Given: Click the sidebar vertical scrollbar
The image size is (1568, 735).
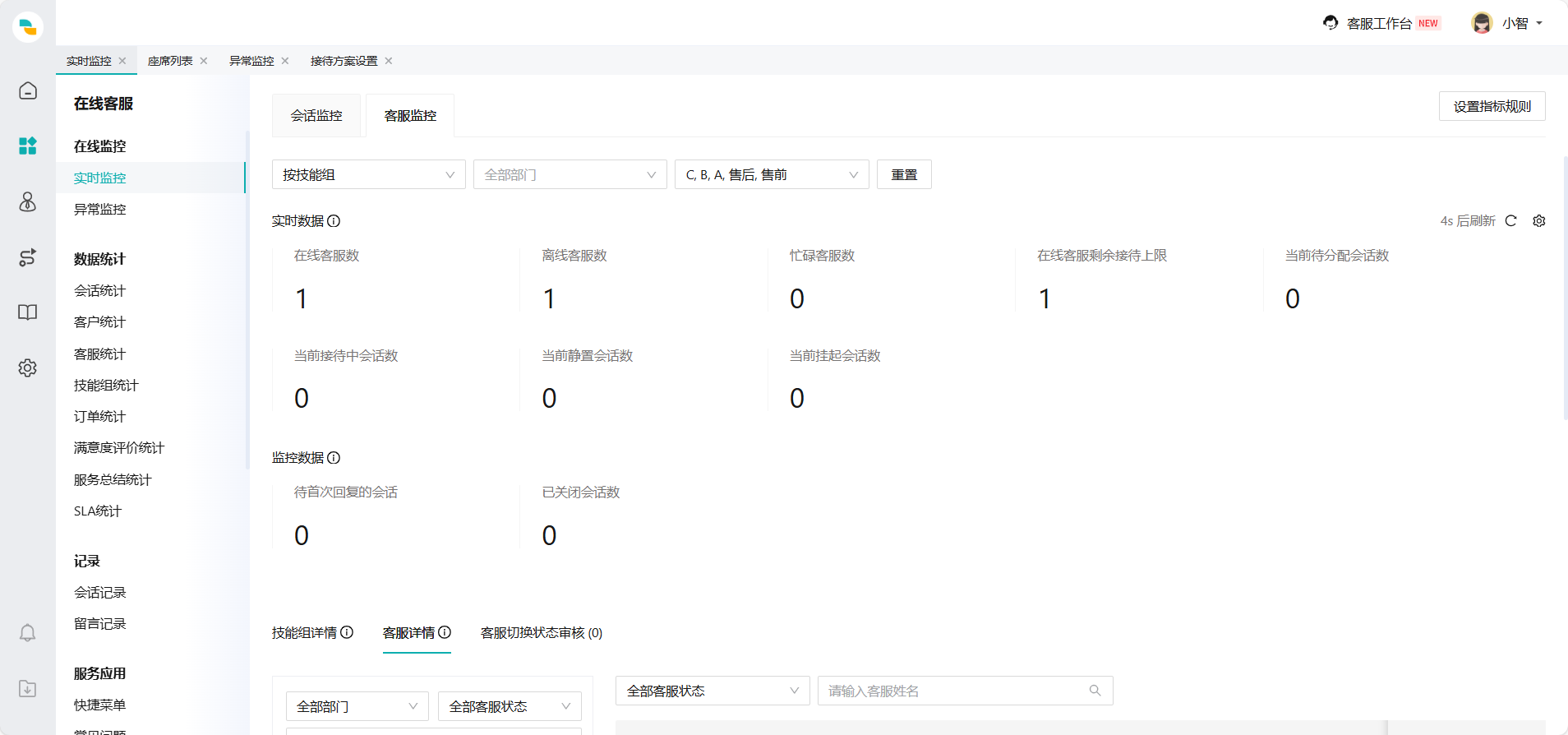Looking at the screenshot, I should [x=247, y=300].
